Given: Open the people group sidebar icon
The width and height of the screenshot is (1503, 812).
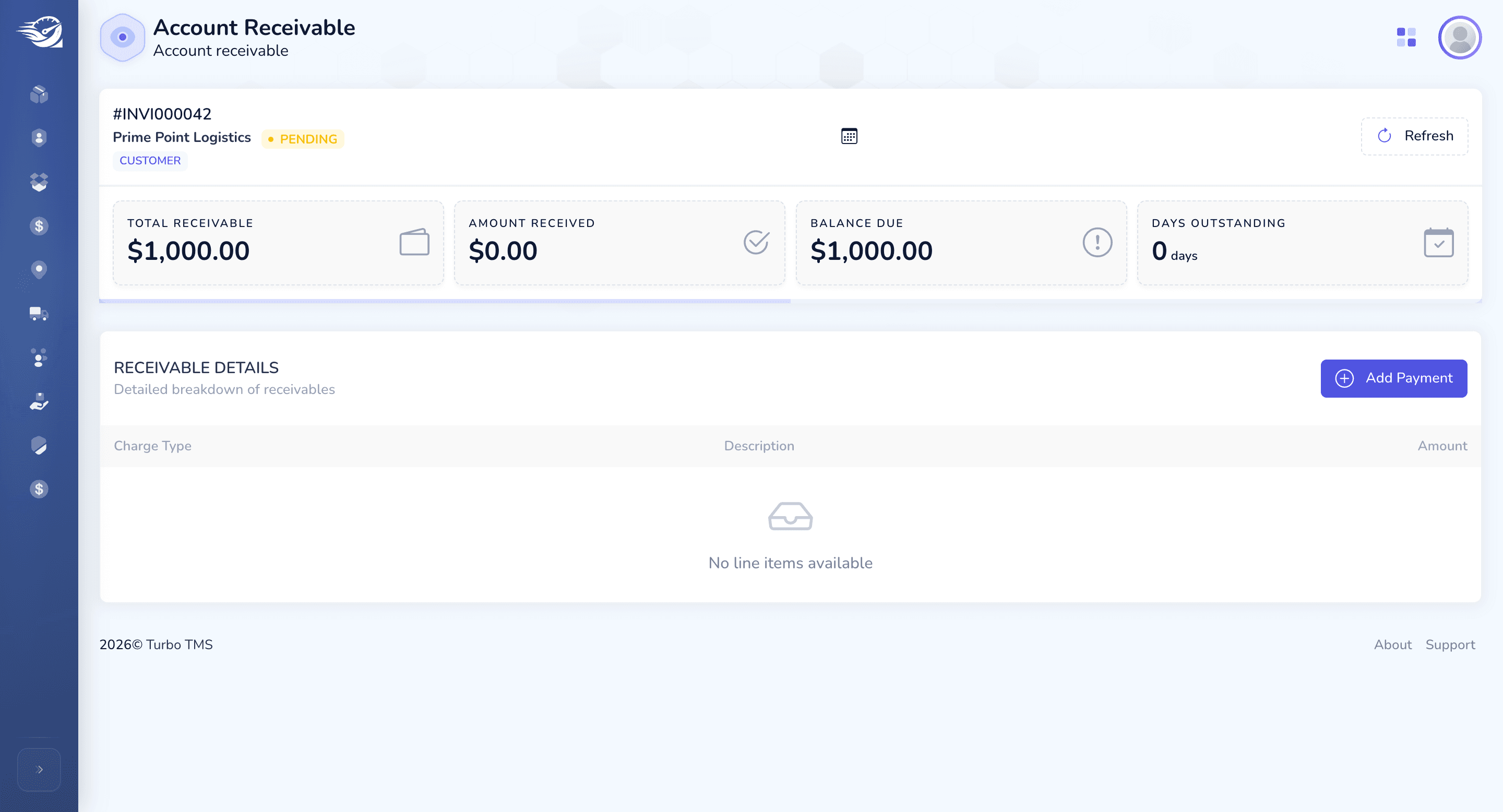Looking at the screenshot, I should pyautogui.click(x=39, y=357).
